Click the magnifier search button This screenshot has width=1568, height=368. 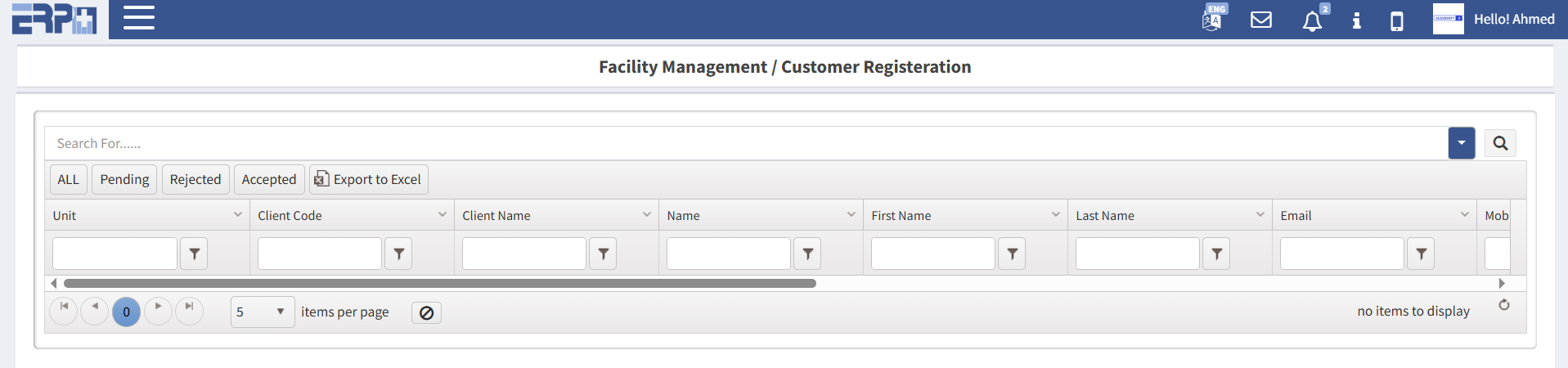1500,143
